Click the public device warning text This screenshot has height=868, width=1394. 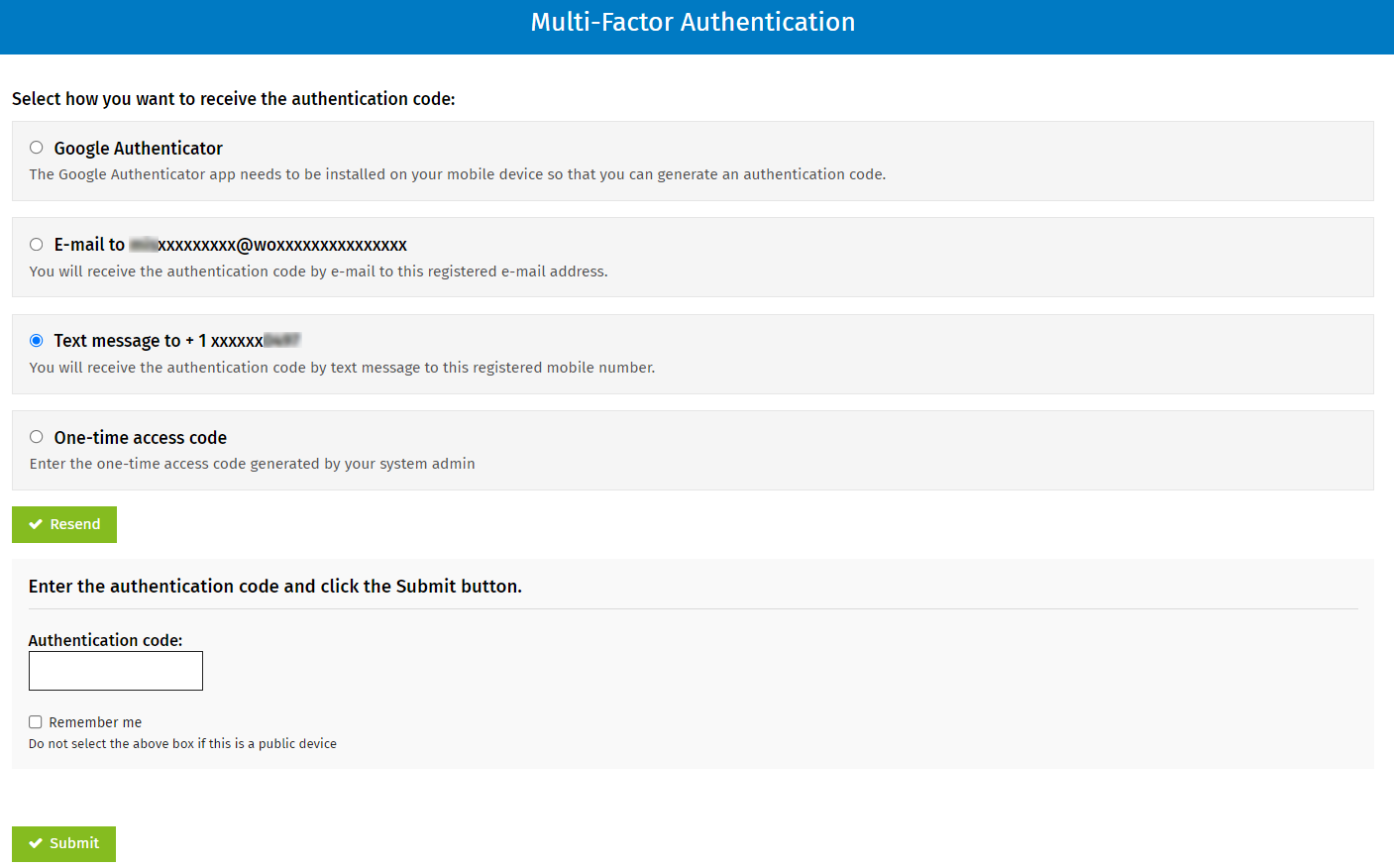pyautogui.click(x=182, y=744)
